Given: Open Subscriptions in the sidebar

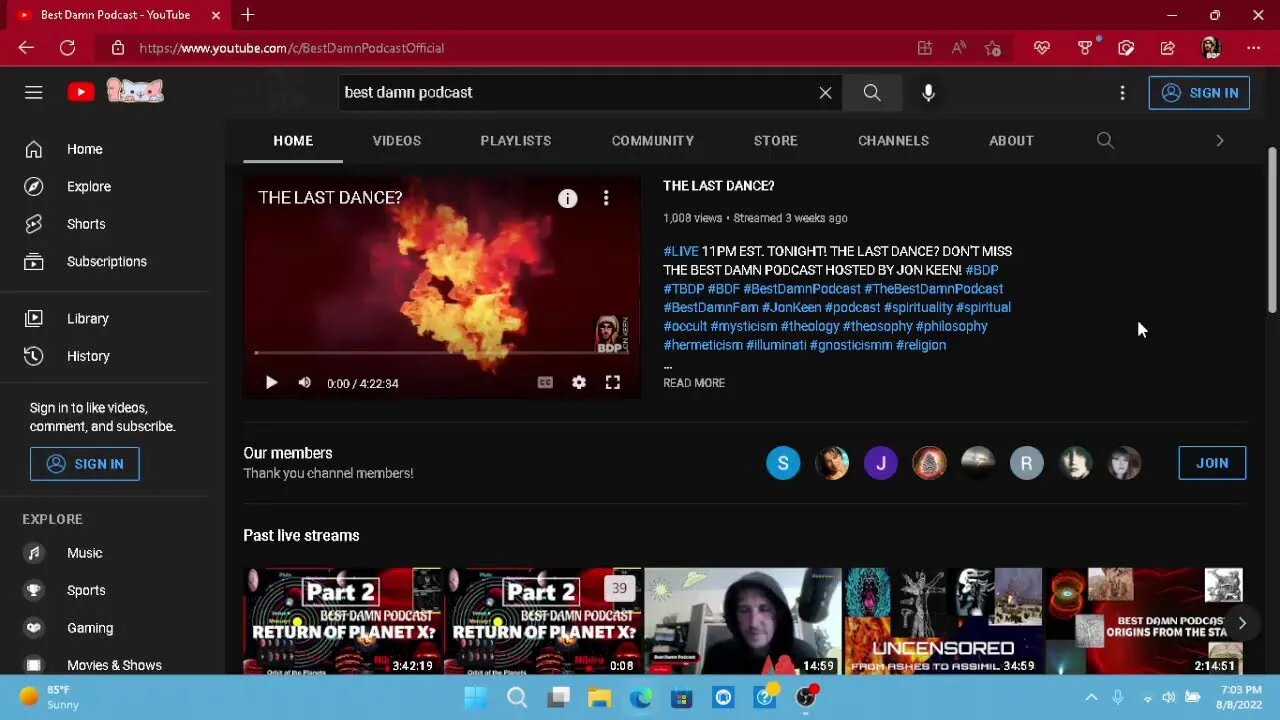Looking at the screenshot, I should click(x=105, y=261).
